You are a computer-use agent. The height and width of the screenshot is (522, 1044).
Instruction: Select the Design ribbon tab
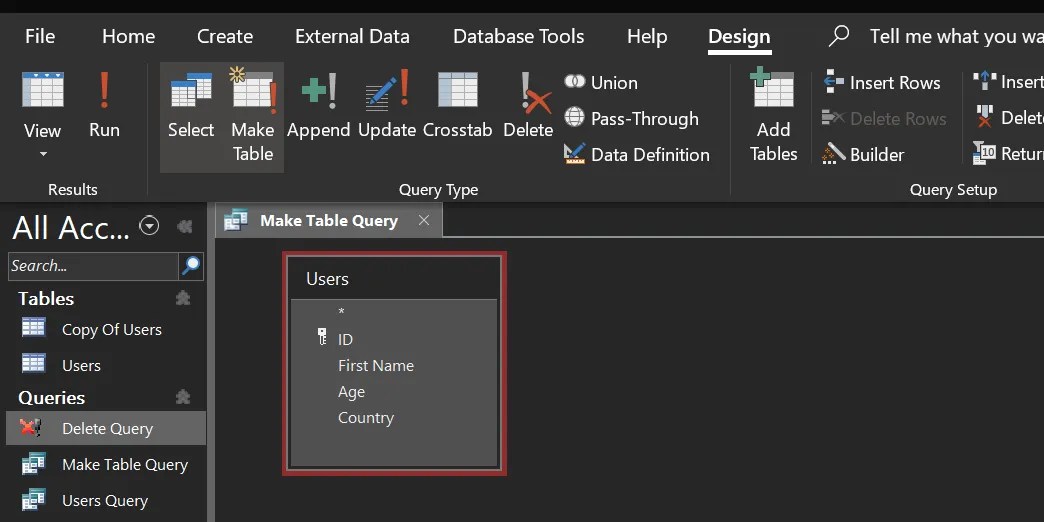click(739, 36)
